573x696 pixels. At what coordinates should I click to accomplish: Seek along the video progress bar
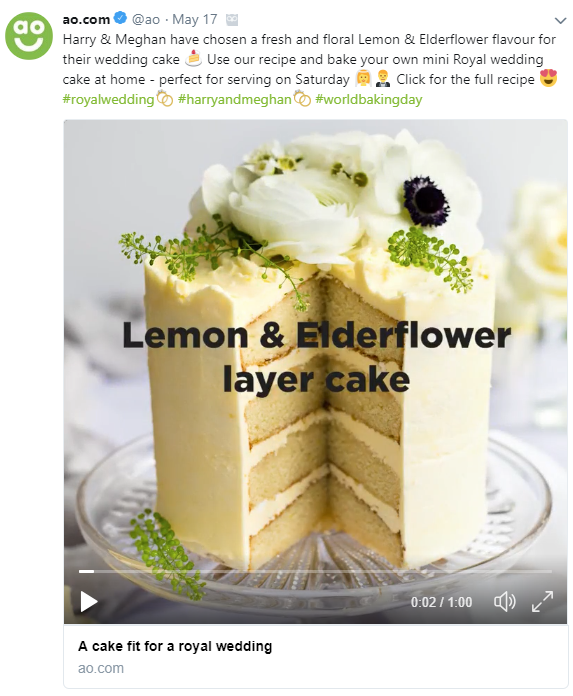315,571
